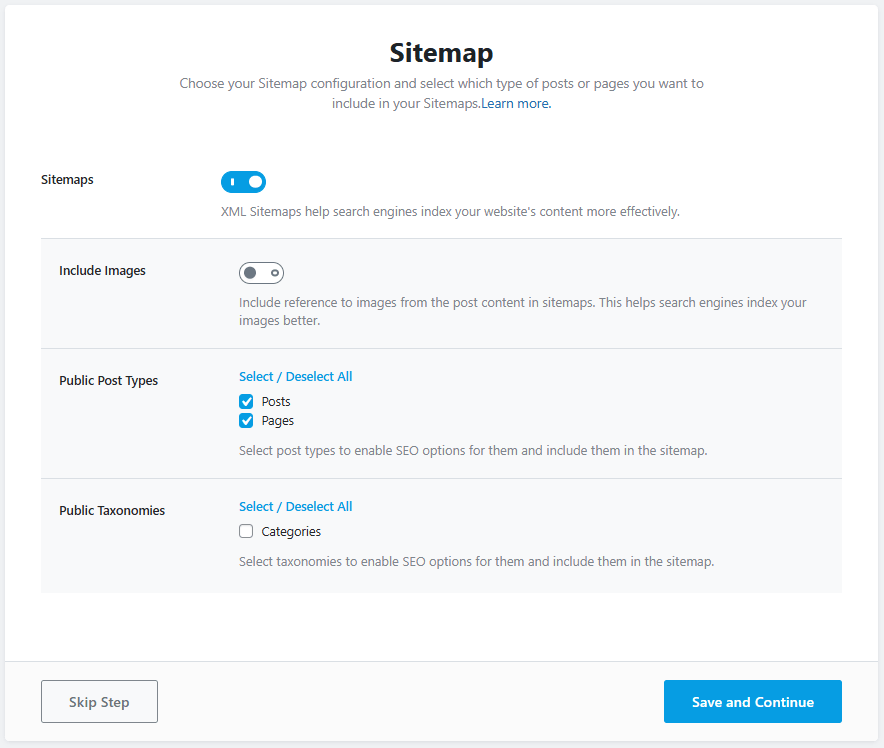Click the Public Post Types label
This screenshot has height=748, width=884.
pyautogui.click(x=108, y=380)
